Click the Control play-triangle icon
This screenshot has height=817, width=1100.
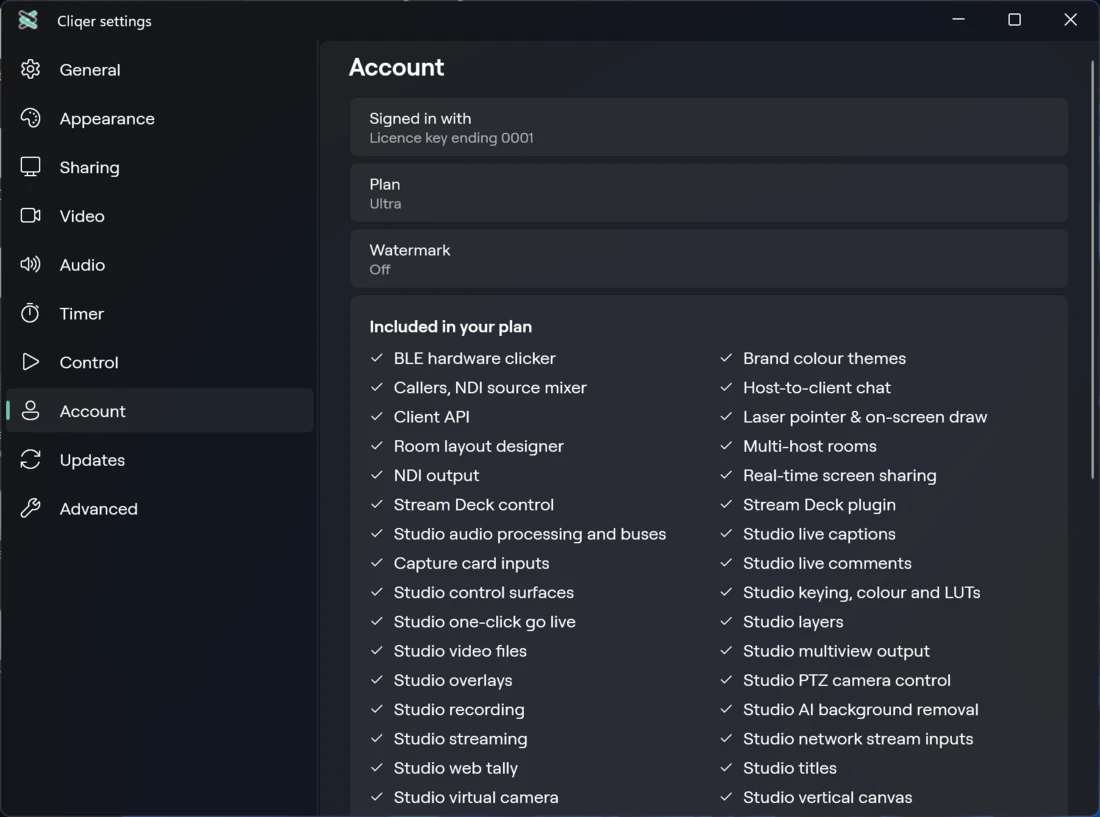(x=30, y=362)
